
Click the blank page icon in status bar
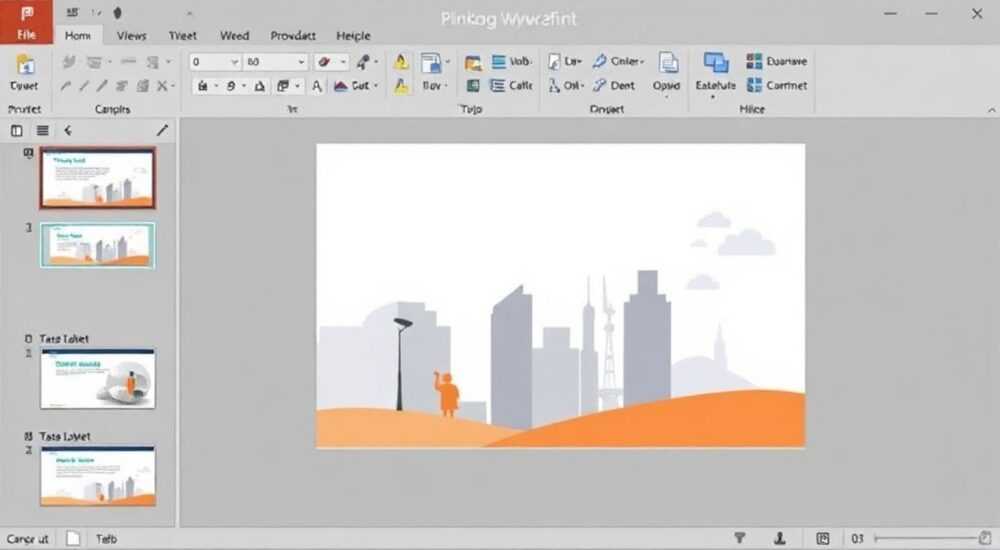[x=73, y=539]
